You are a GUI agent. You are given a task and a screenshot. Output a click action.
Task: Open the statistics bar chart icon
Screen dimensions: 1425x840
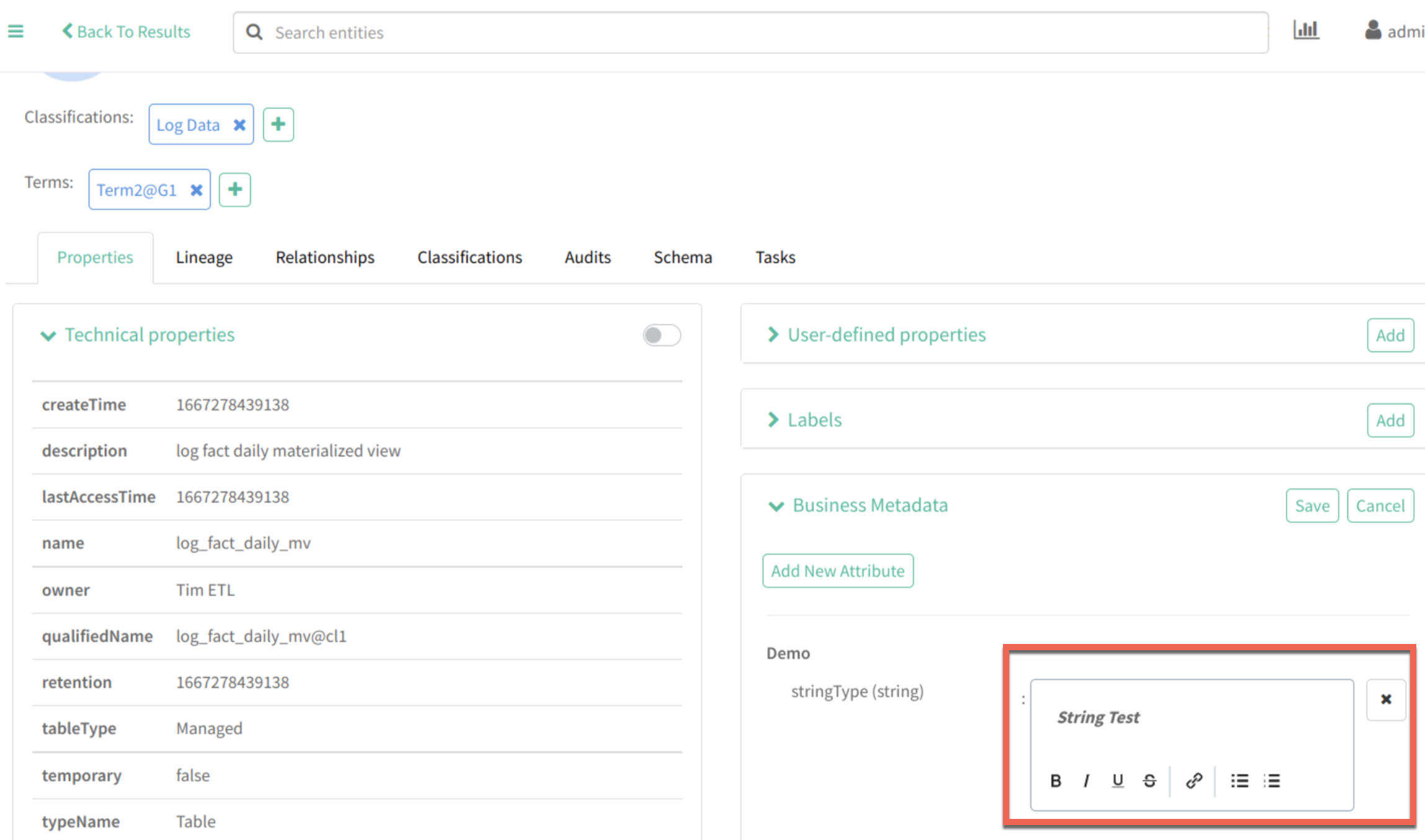[1306, 30]
